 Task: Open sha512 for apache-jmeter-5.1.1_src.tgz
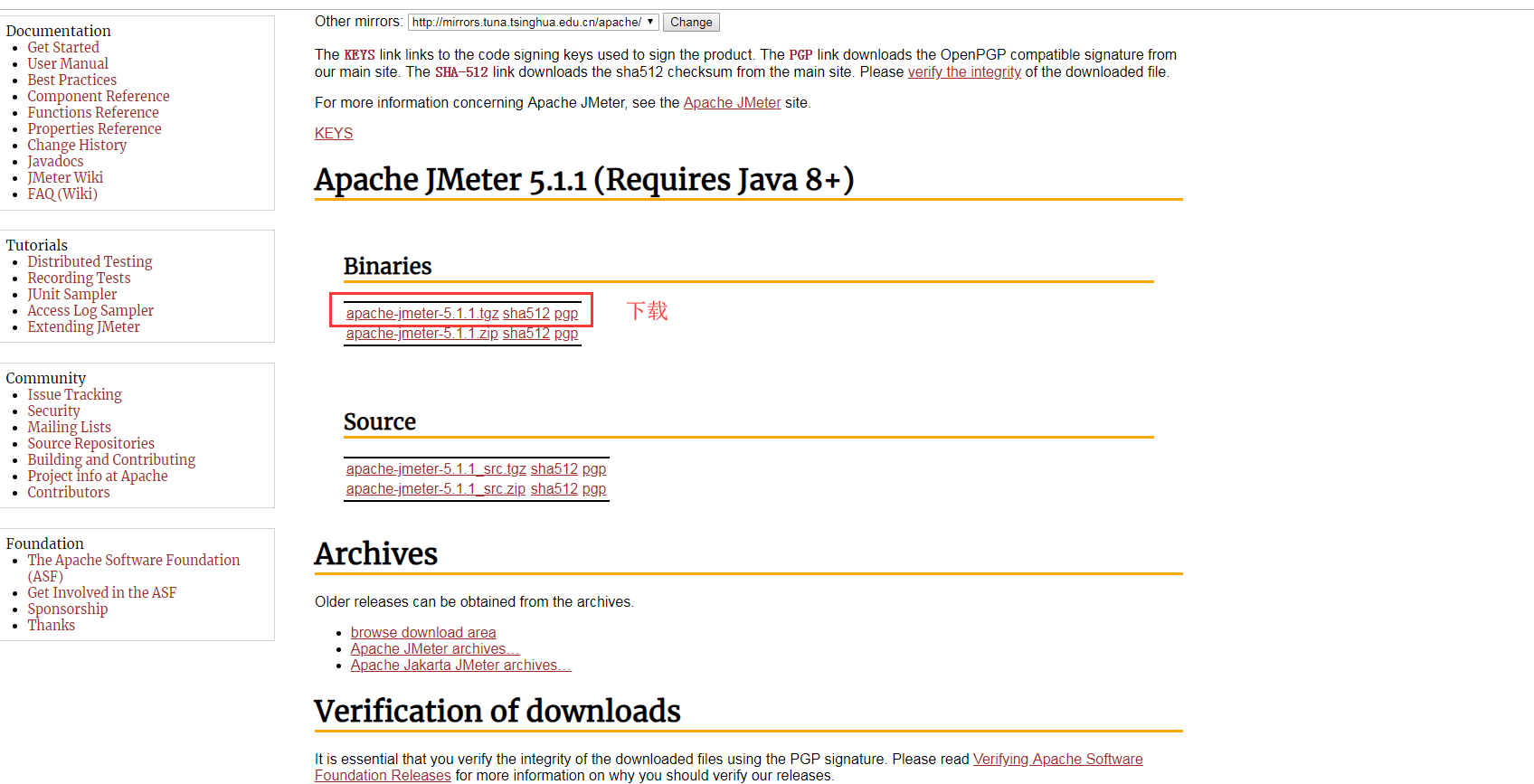554,468
